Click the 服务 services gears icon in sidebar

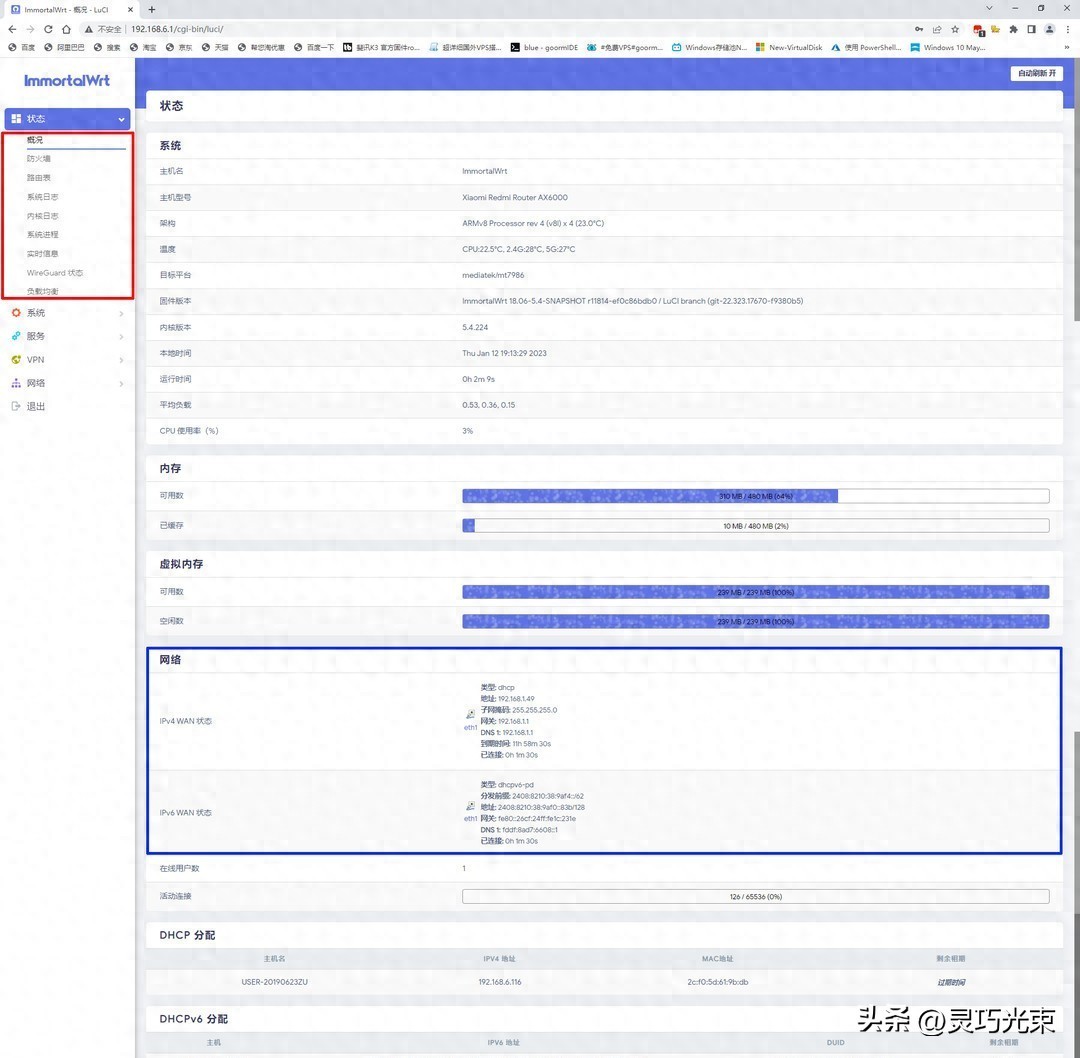(16, 336)
